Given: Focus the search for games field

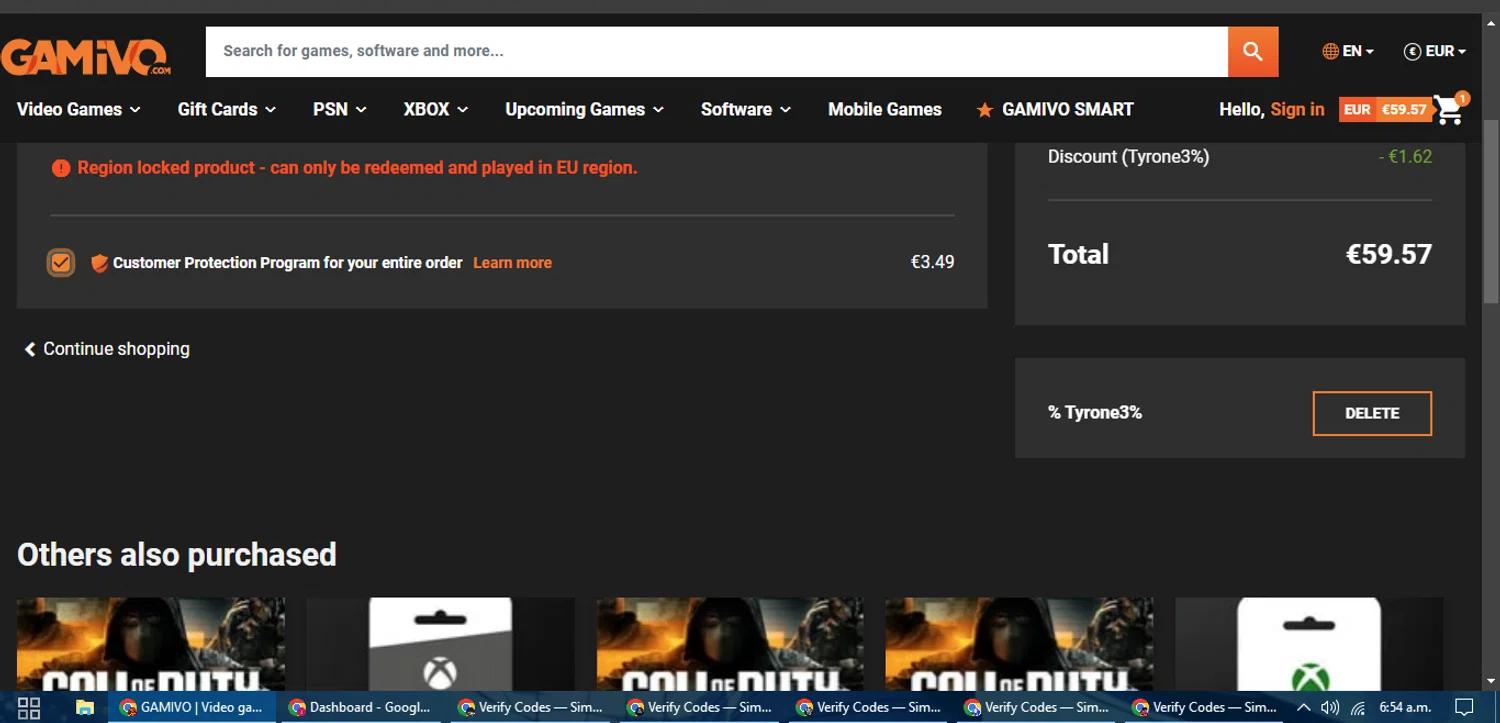Looking at the screenshot, I should (715, 51).
